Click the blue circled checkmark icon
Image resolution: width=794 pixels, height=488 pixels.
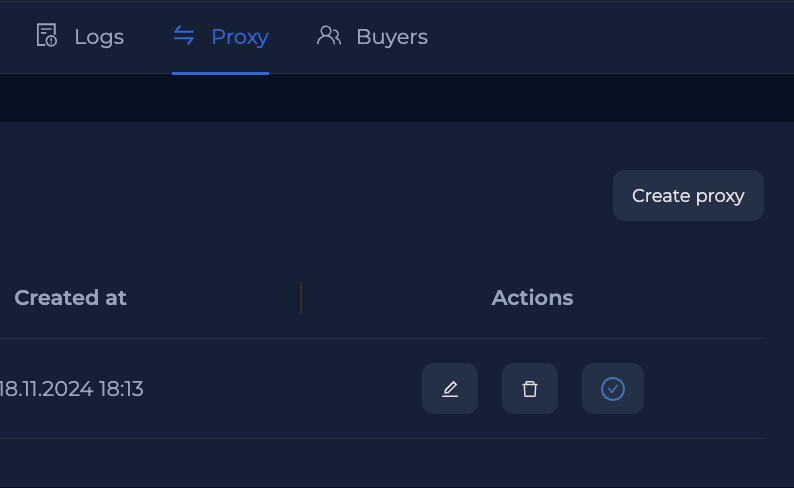click(x=613, y=389)
